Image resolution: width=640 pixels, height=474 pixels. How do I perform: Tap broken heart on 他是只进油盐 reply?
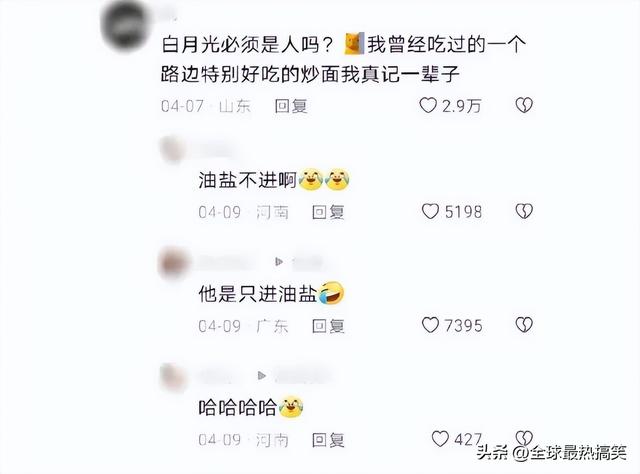524,325
